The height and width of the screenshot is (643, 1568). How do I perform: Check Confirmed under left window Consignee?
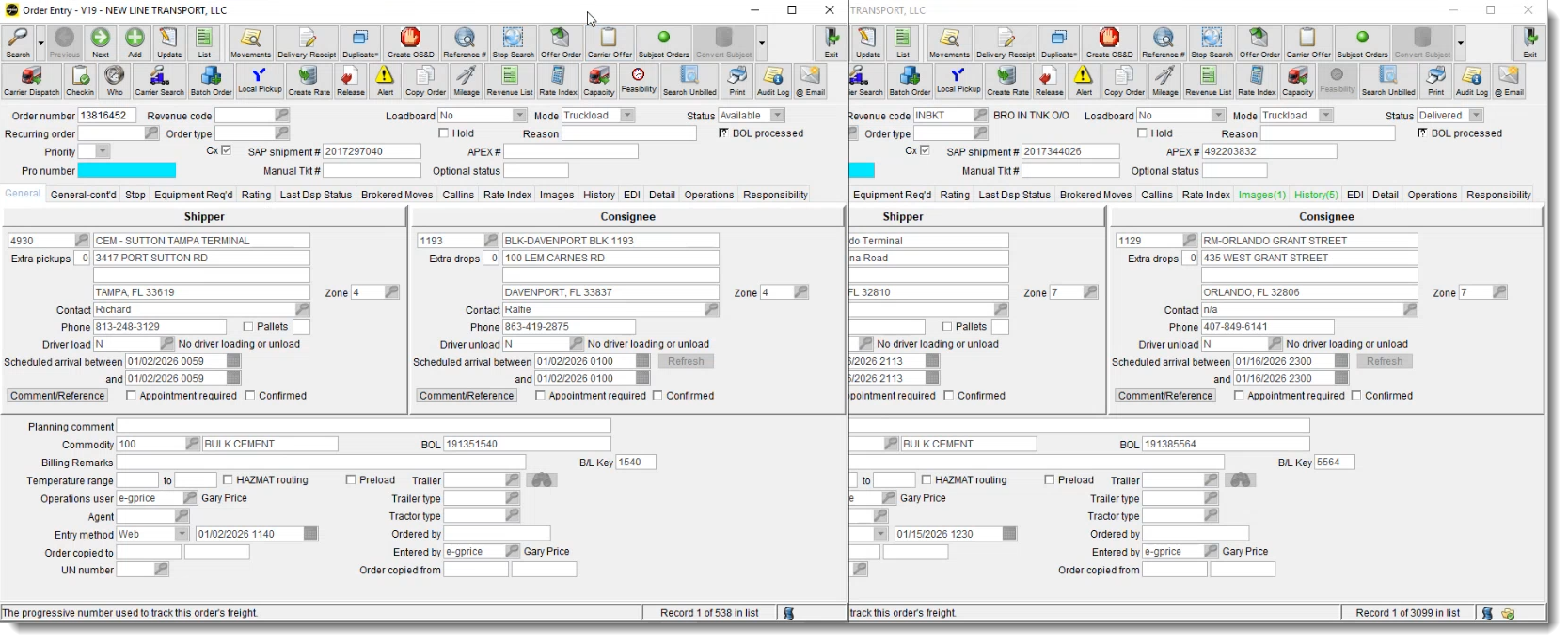657,396
